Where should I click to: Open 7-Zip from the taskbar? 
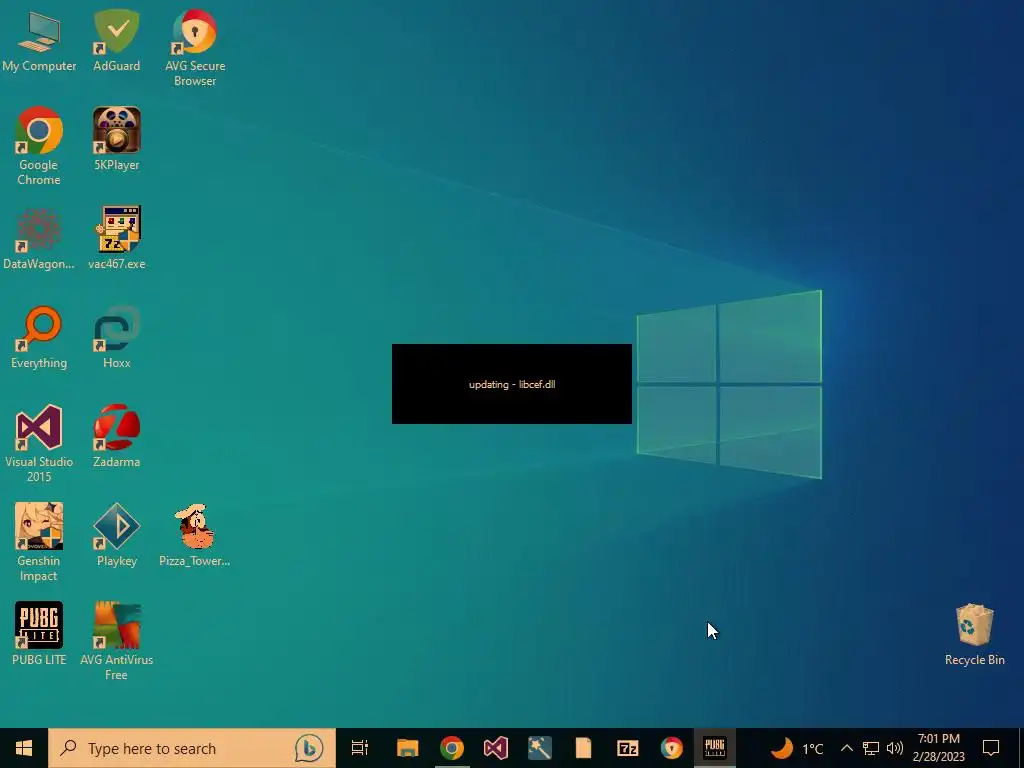[x=628, y=748]
